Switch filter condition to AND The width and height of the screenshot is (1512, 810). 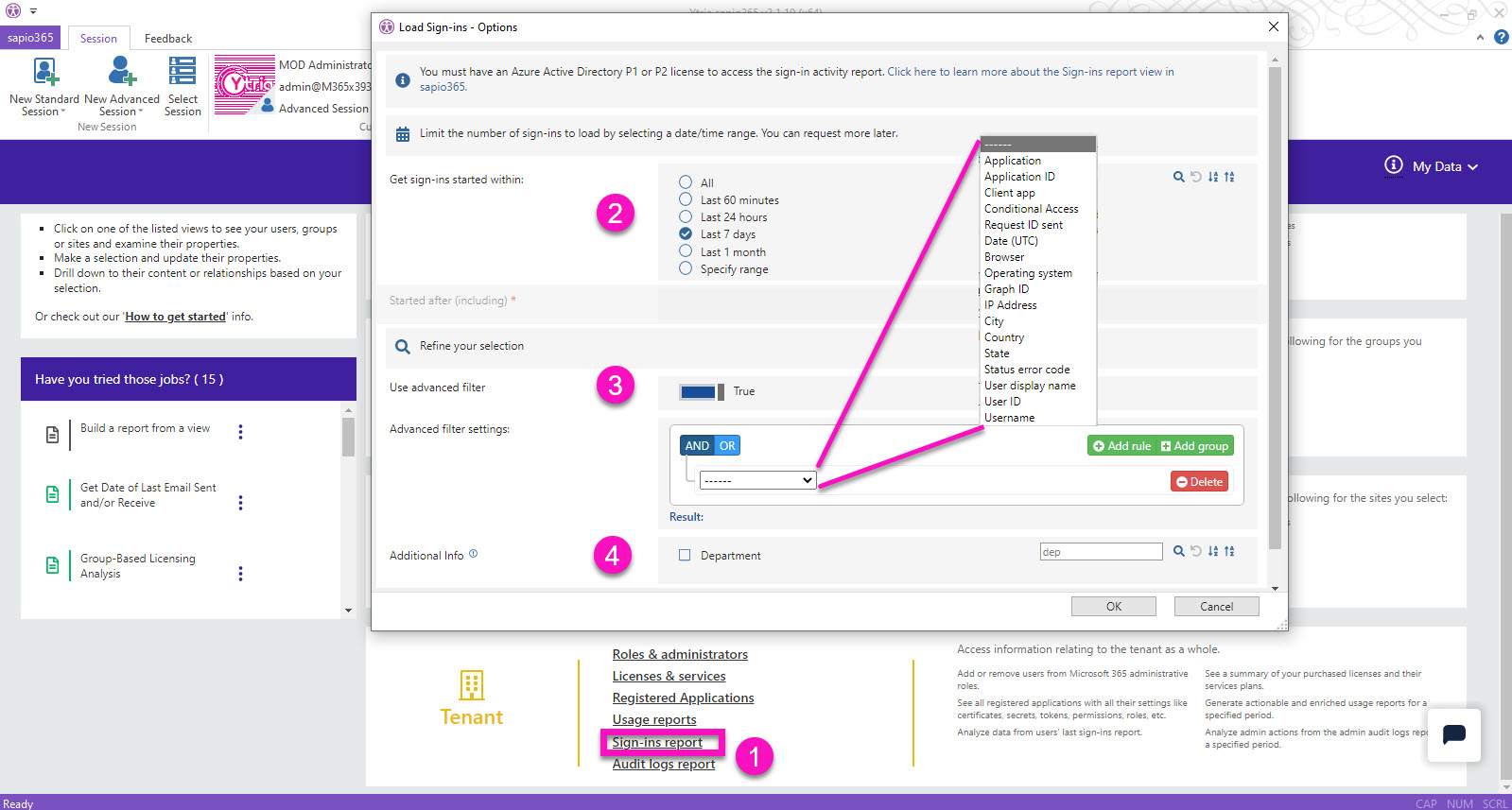[x=697, y=445]
